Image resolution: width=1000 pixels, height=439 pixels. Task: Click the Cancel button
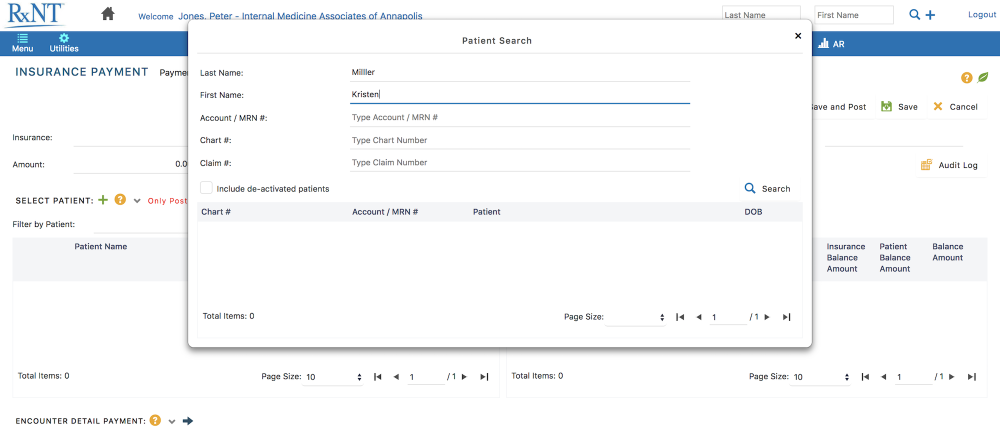pos(955,107)
